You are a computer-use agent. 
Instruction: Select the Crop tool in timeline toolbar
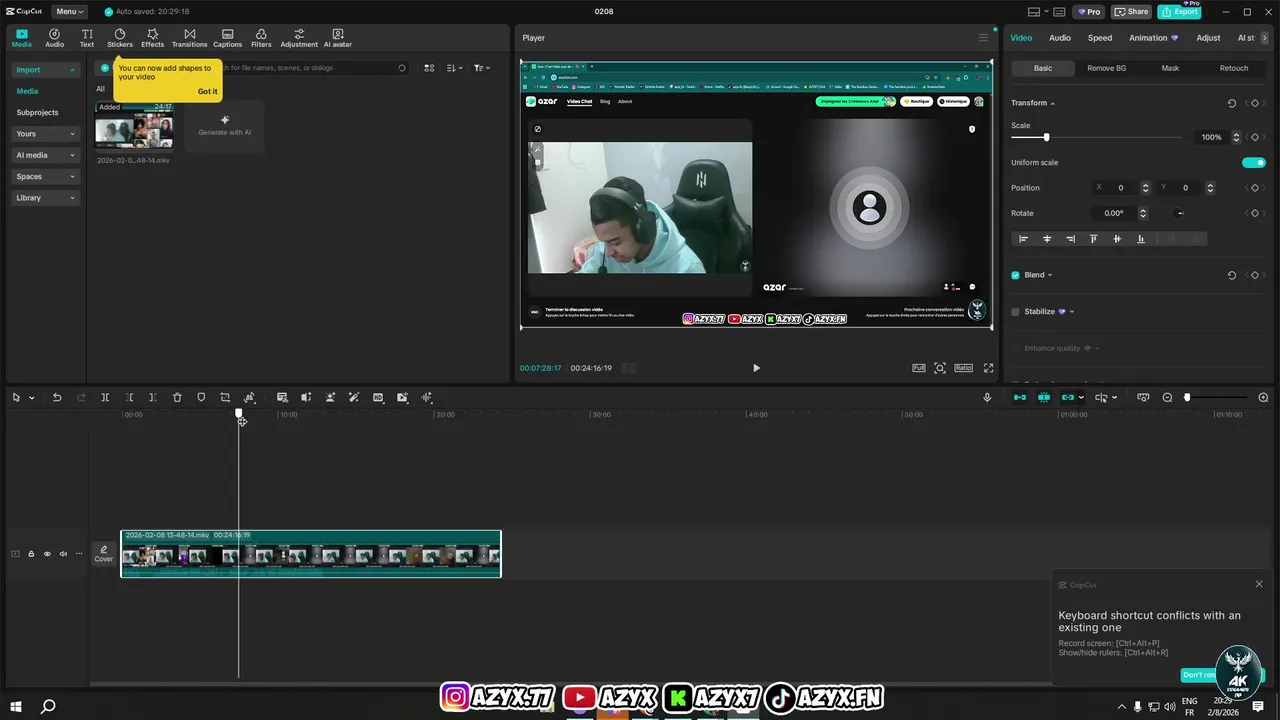(x=225, y=397)
